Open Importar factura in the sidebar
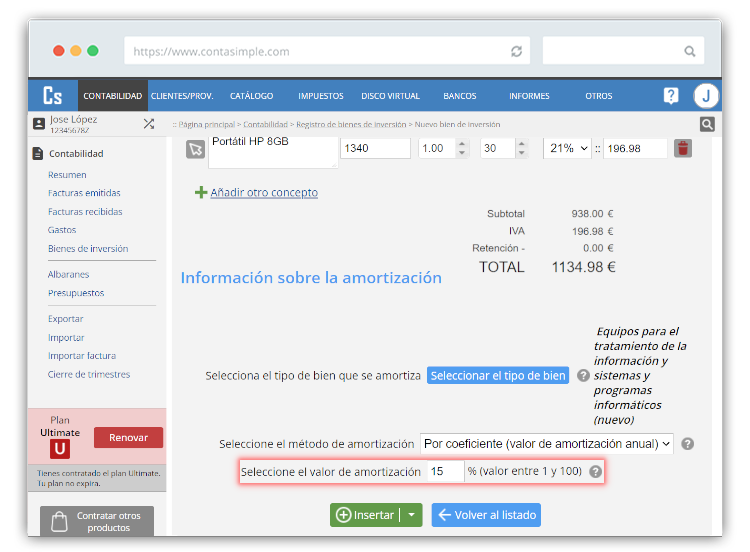The width and height of the screenshot is (750, 552). point(82,355)
